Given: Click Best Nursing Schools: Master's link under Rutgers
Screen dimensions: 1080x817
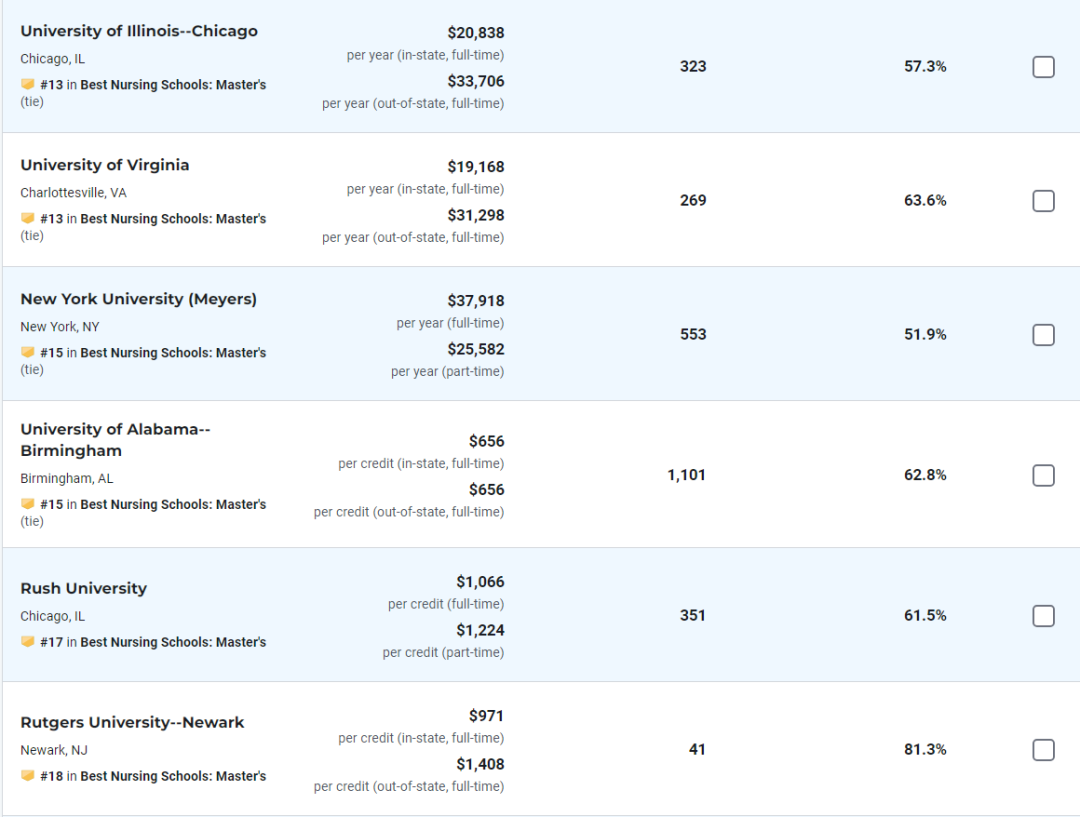Looking at the screenshot, I should pos(173,776).
